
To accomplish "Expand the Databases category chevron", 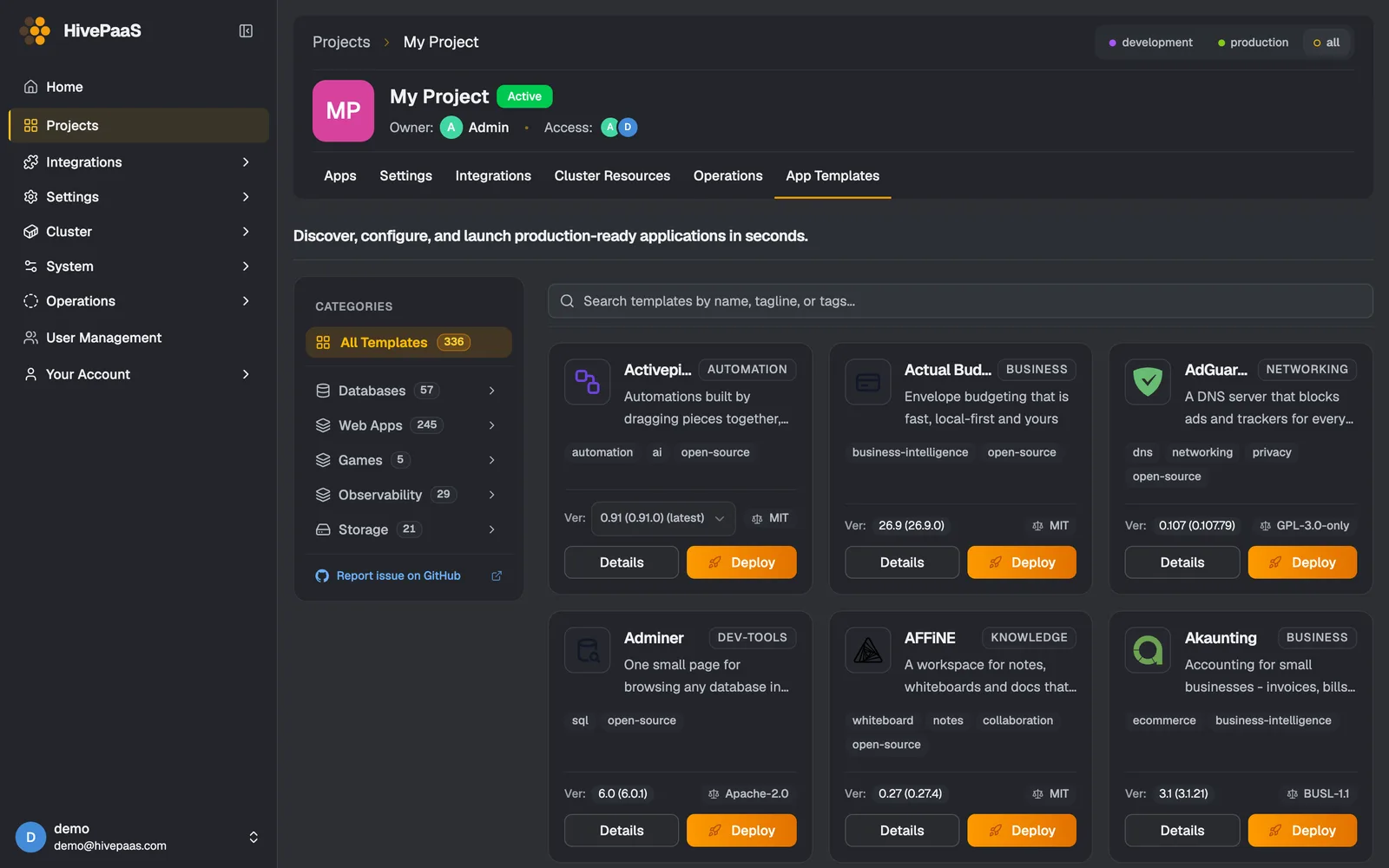I will (491, 391).
